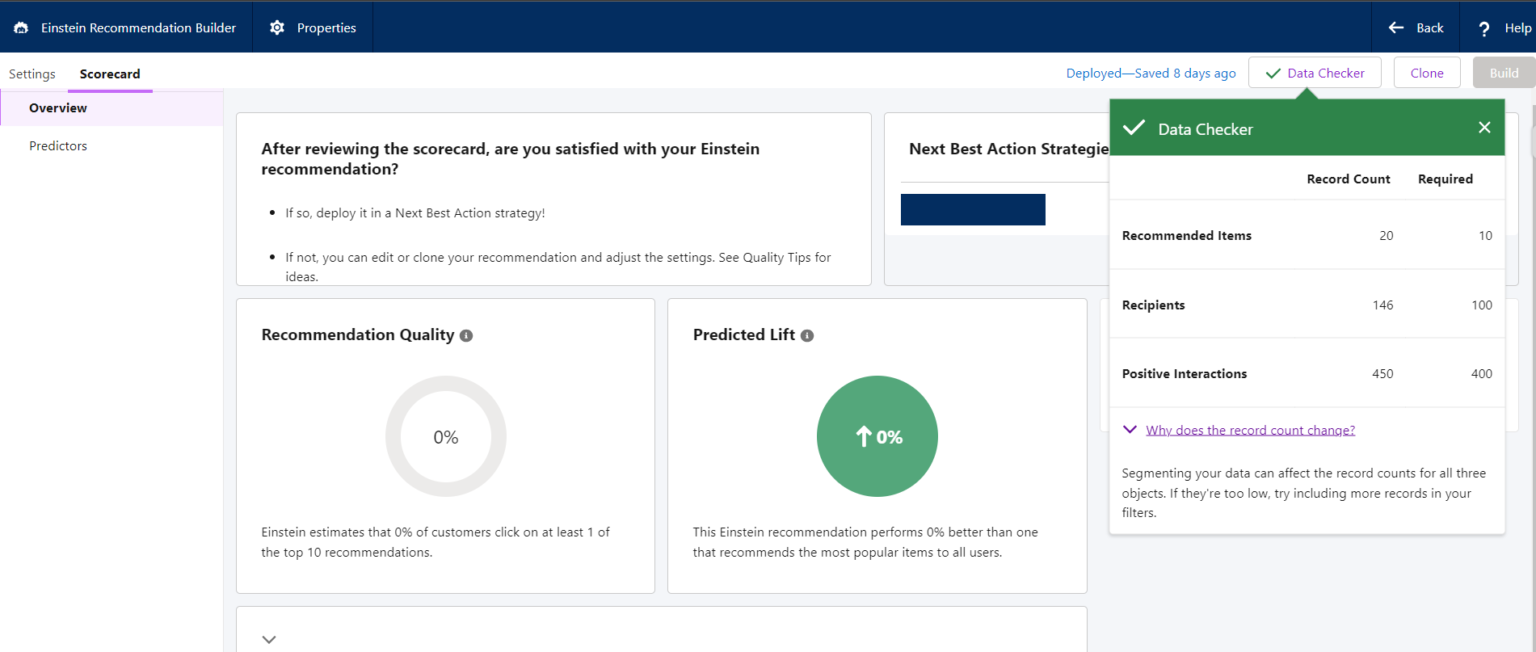The height and width of the screenshot is (652, 1536).
Task: Switch to the Settings tab
Action: tap(32, 73)
